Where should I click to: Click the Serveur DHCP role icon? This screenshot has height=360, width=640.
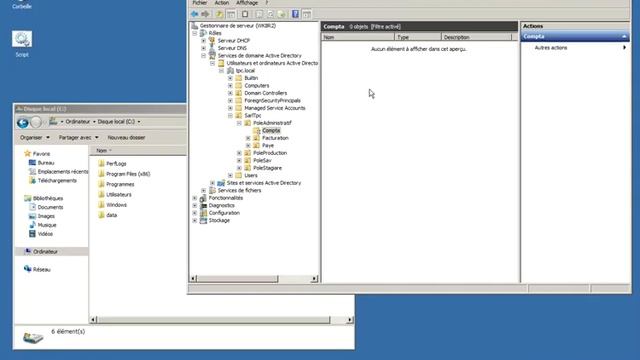212,40
